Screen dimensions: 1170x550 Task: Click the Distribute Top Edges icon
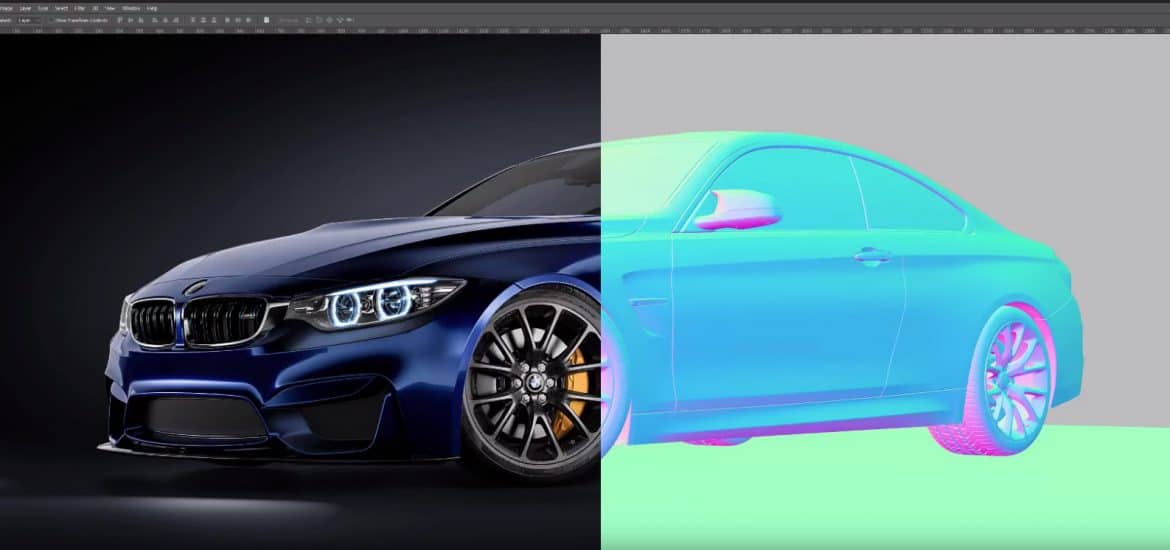[193, 20]
